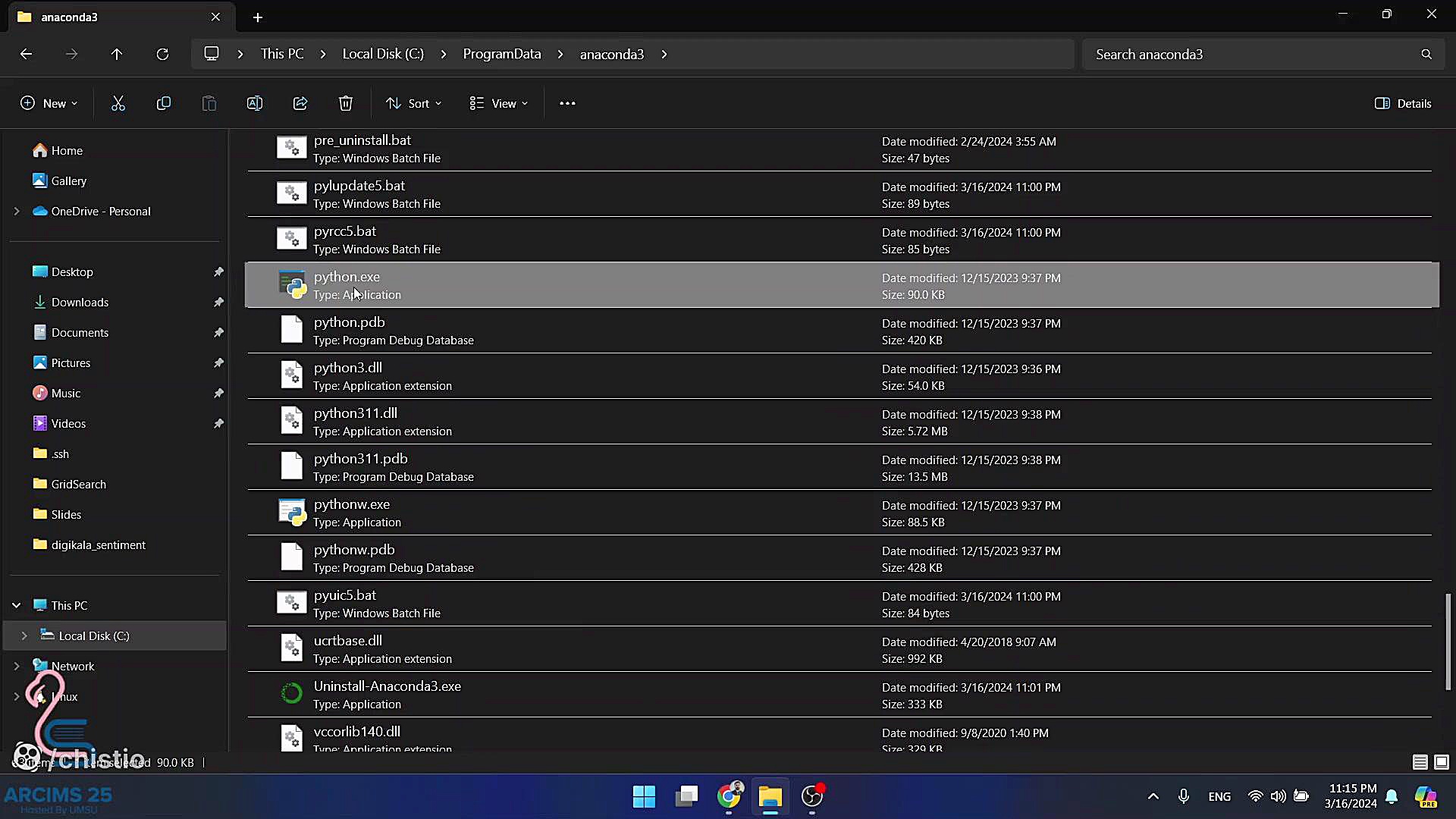Image resolution: width=1456 pixels, height=819 pixels.
Task: Click the PC monitor icon in address bar
Action: (x=212, y=54)
